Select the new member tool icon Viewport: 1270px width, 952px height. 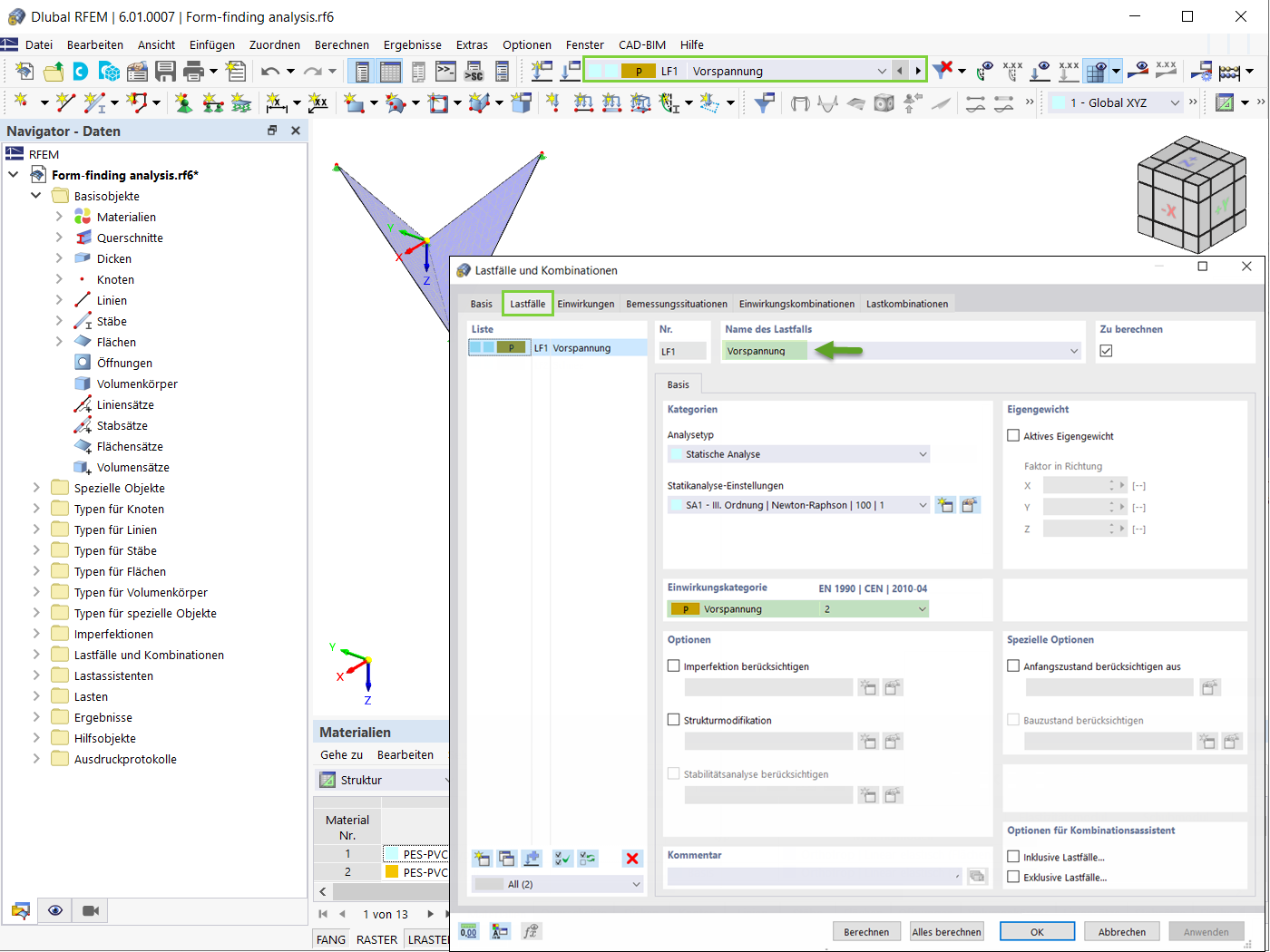(x=94, y=102)
